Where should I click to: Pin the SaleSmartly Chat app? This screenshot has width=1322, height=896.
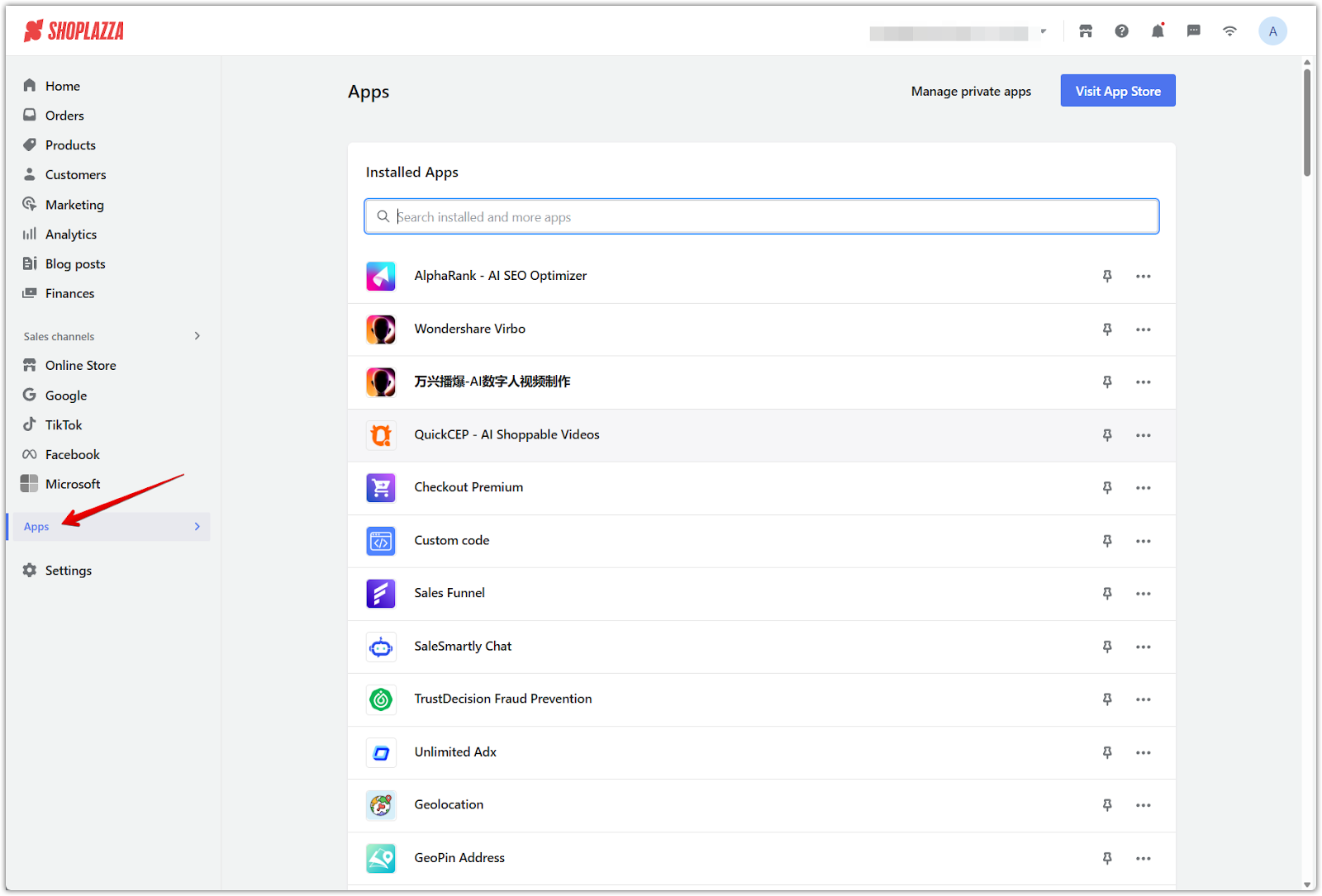(x=1107, y=647)
